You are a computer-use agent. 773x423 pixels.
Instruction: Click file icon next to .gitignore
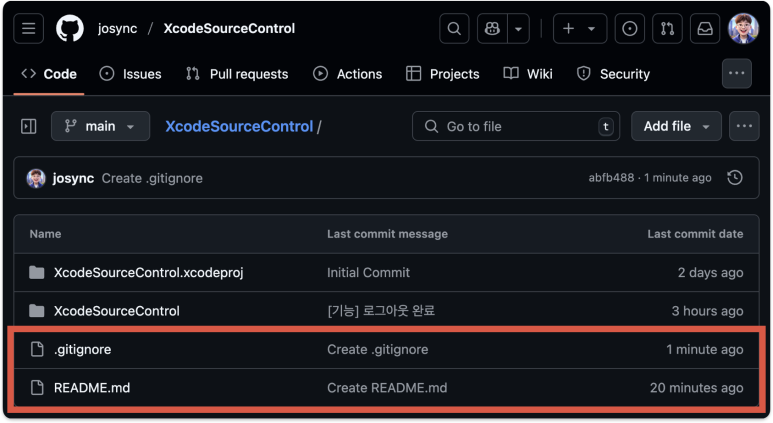37,349
